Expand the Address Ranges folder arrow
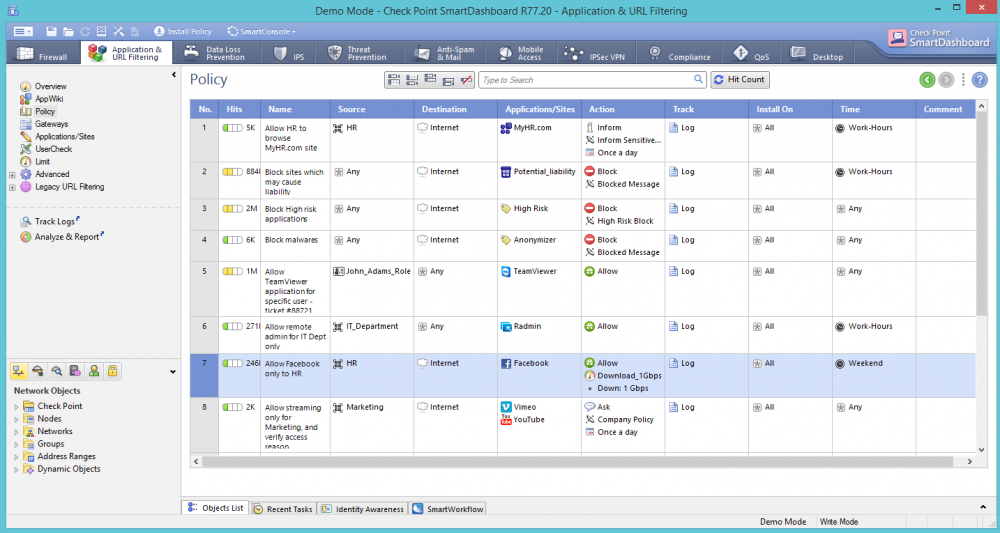This screenshot has width=1000, height=533. pyautogui.click(x=17, y=457)
